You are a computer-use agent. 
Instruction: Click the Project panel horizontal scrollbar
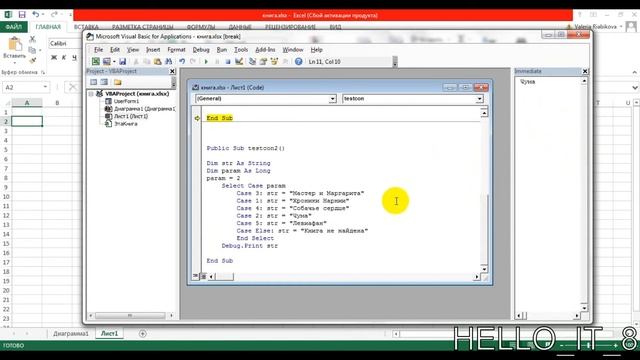(130, 316)
